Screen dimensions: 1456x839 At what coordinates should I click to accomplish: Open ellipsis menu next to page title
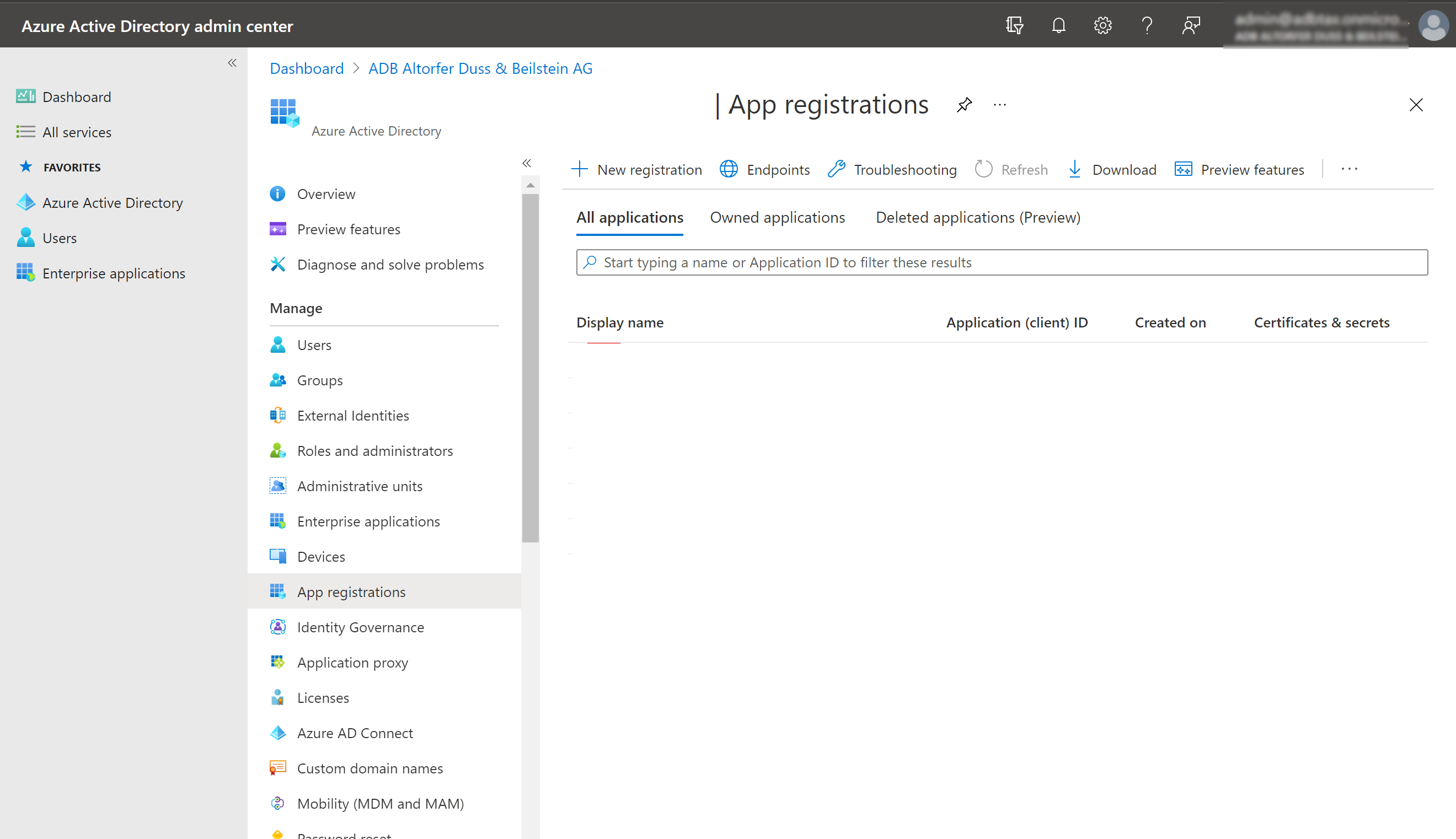1000,105
